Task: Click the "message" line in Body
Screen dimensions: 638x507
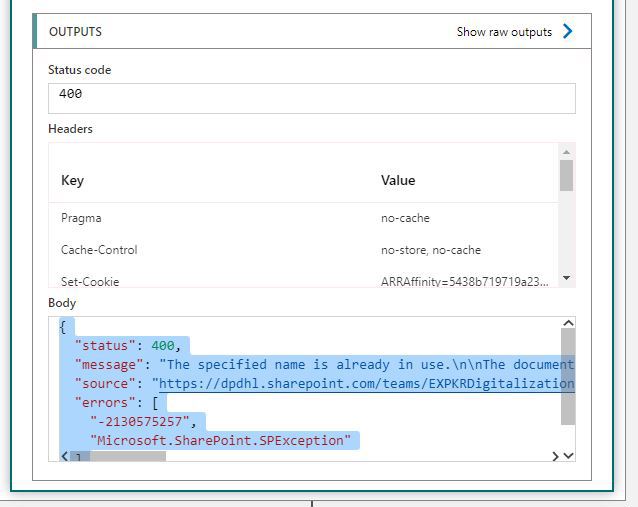Action: (324, 364)
